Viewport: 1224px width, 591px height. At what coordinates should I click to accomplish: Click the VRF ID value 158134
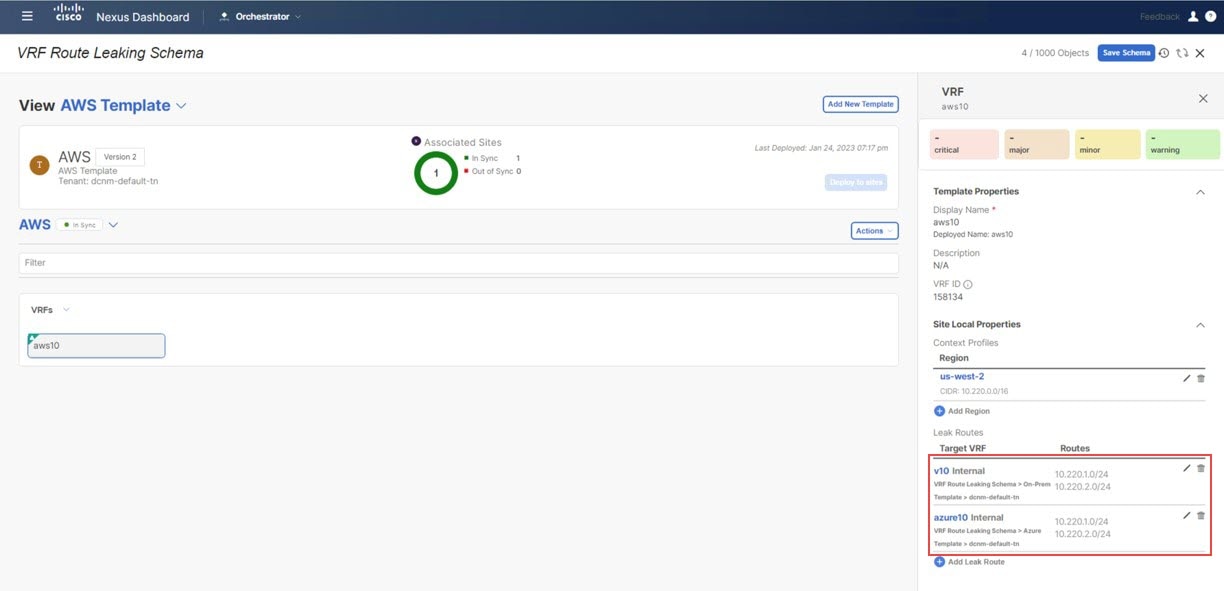click(x=949, y=297)
